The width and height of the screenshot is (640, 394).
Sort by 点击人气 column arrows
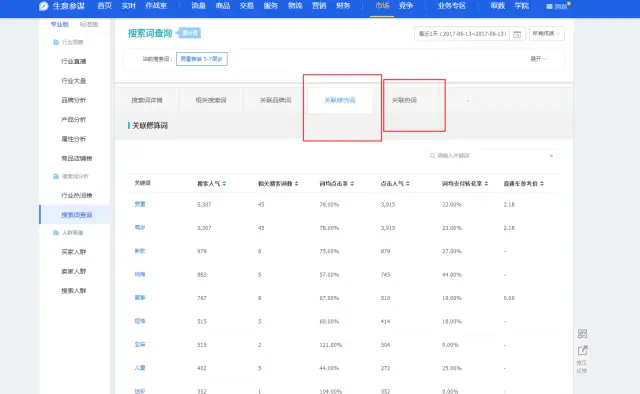pos(408,184)
